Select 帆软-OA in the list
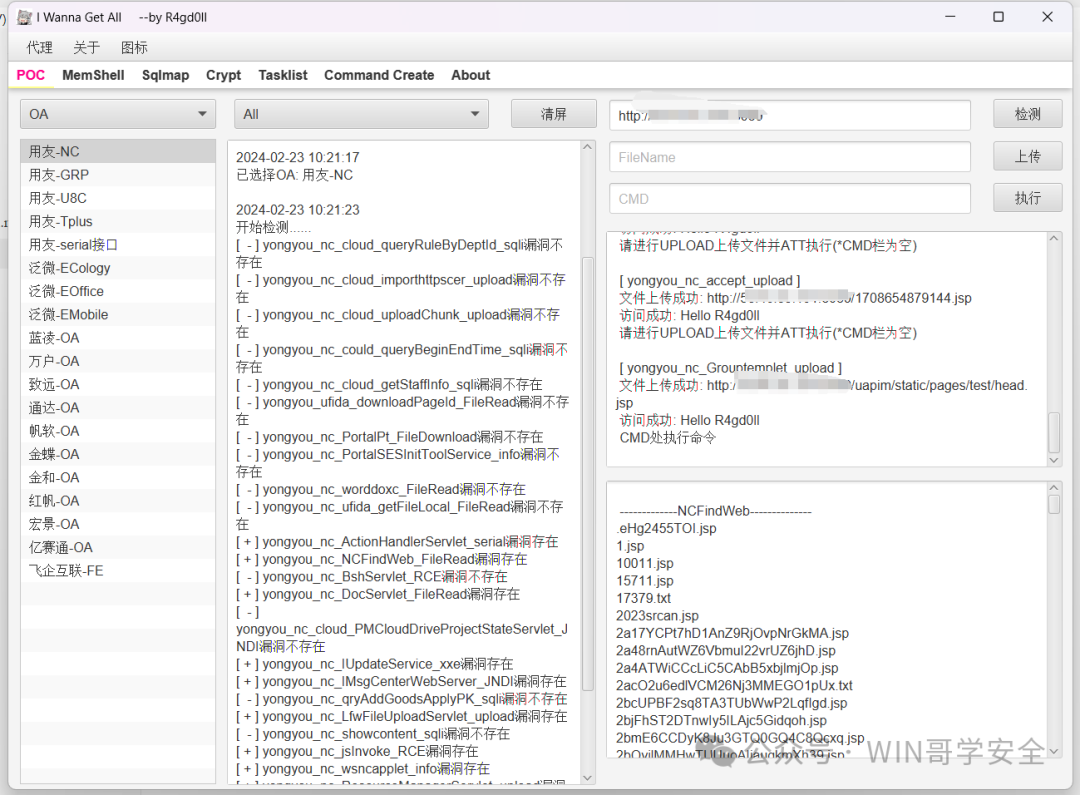This screenshot has width=1080, height=795. click(x=118, y=431)
